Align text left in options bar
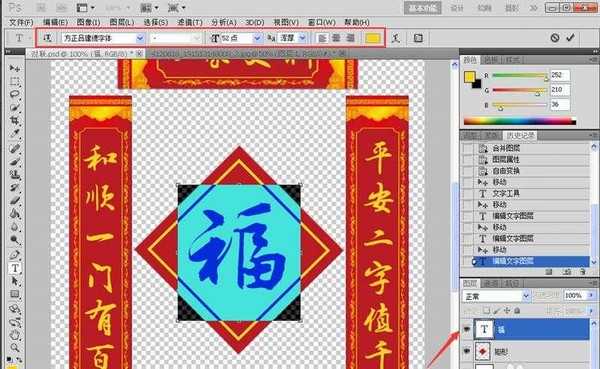 click(x=323, y=38)
